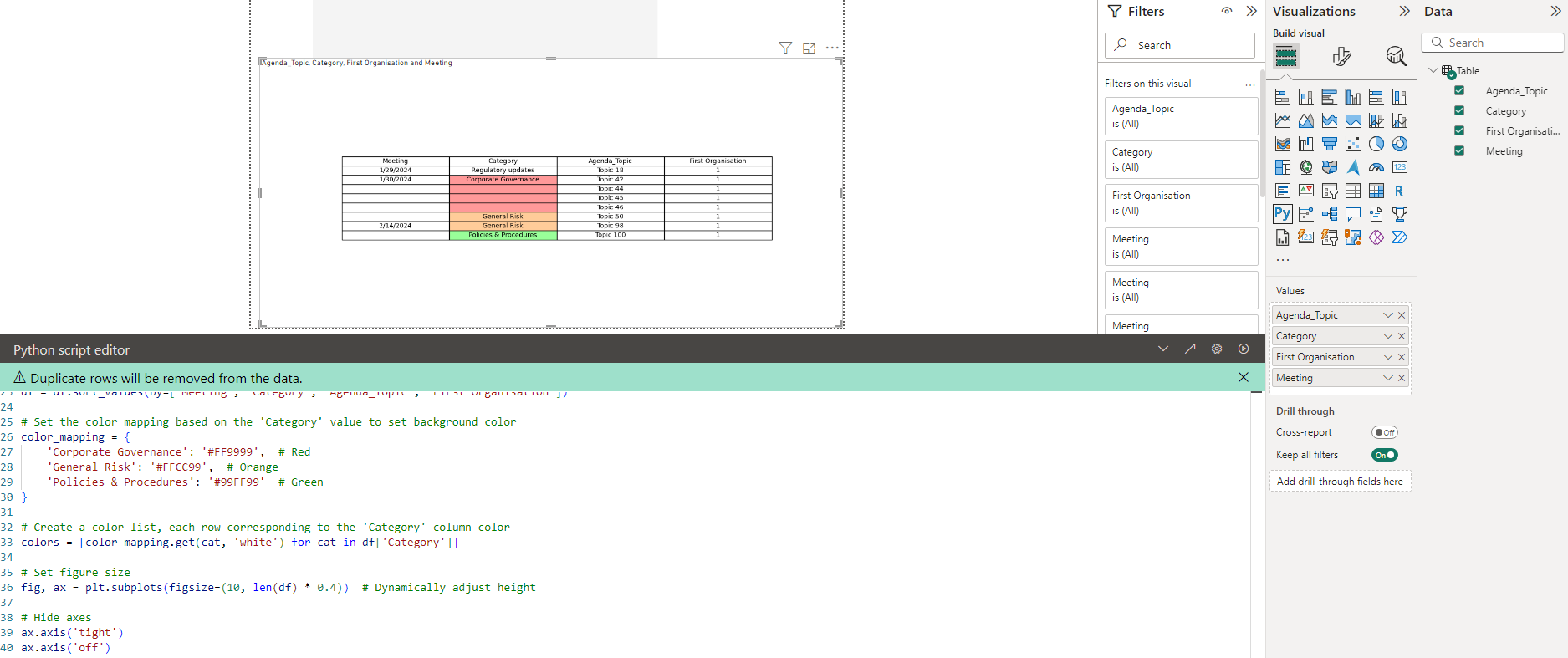
Task: Click Add drill-through fields here well
Action: [x=1340, y=482]
